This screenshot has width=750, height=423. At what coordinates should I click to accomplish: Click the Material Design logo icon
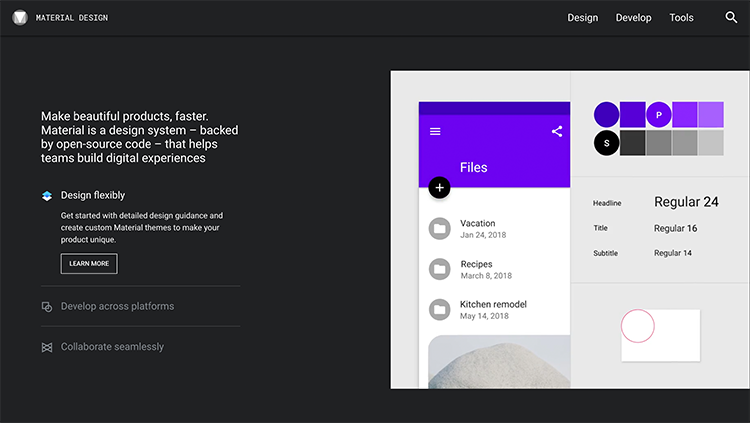pyautogui.click(x=20, y=18)
